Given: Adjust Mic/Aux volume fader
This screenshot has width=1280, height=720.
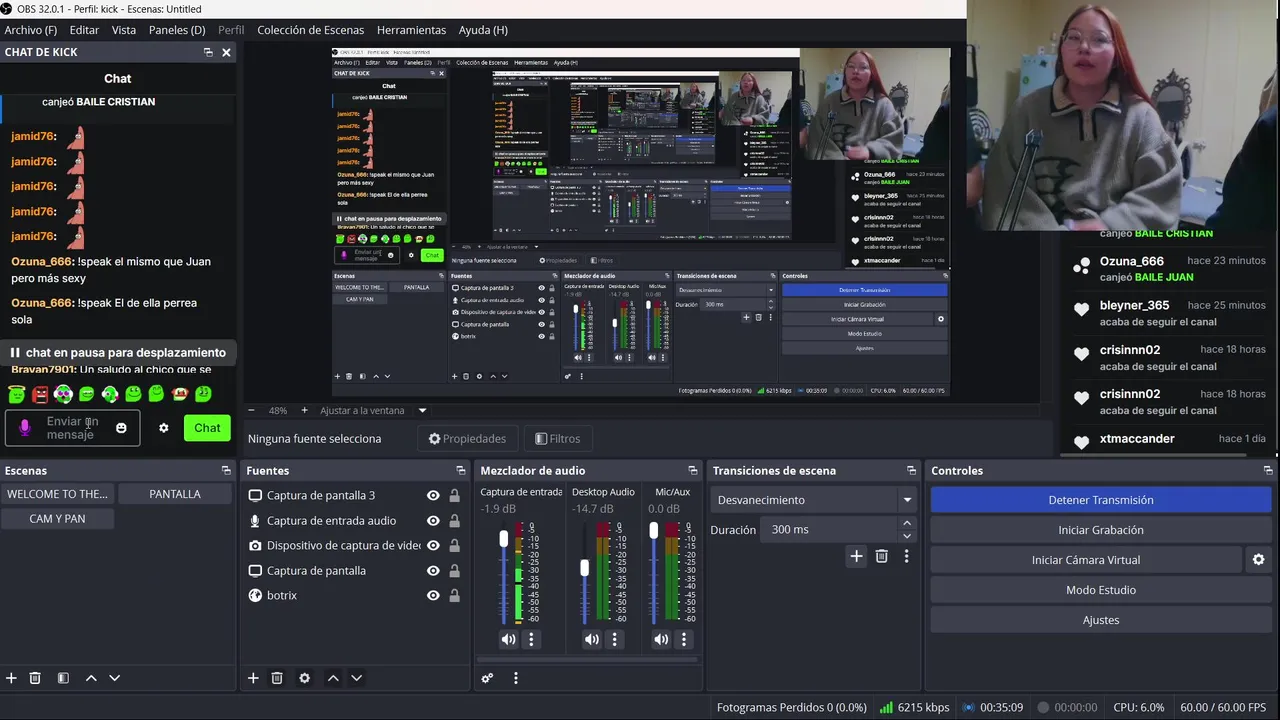Looking at the screenshot, I should 654,531.
